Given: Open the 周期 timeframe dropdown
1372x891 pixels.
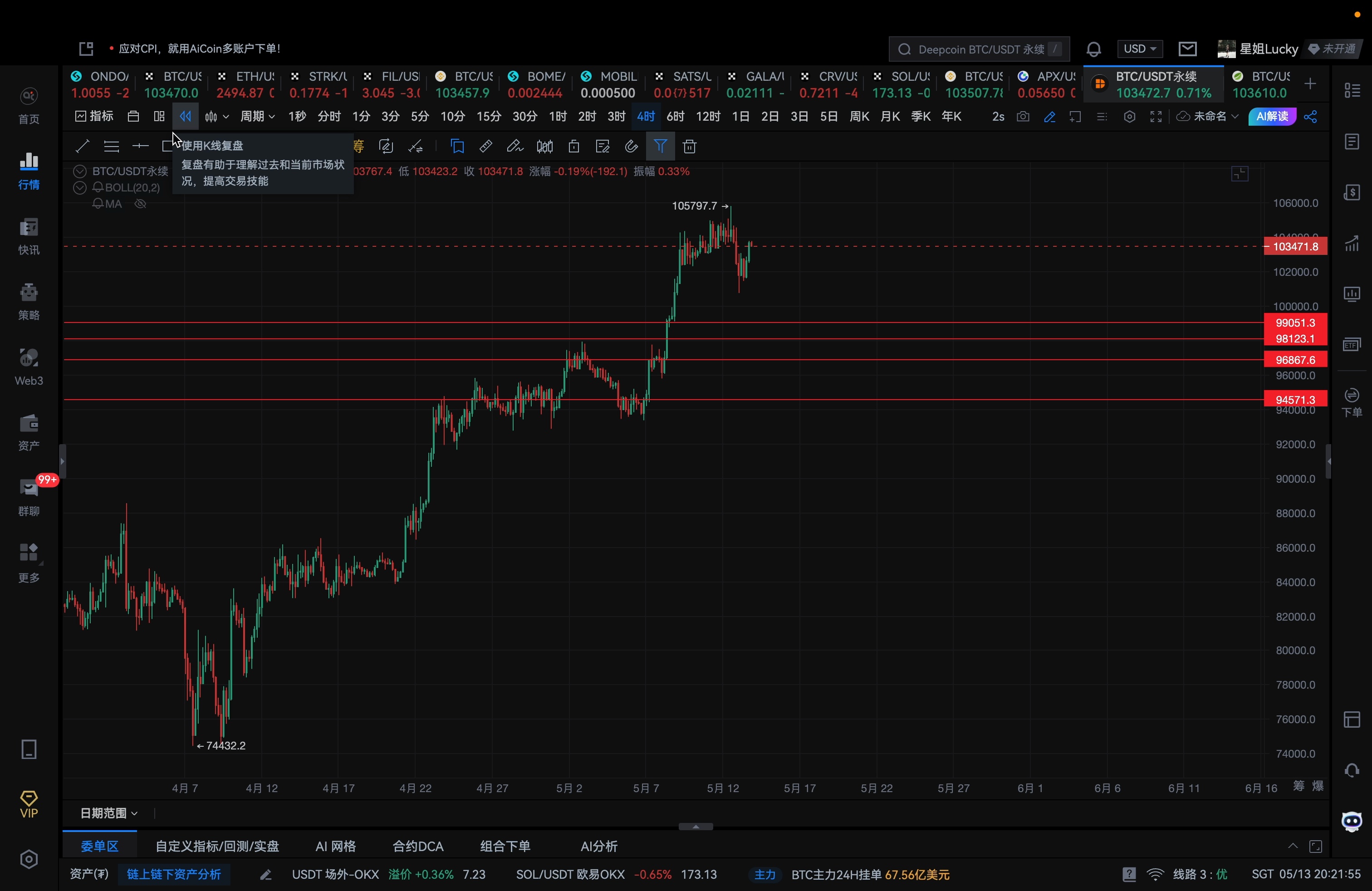Looking at the screenshot, I should [257, 116].
